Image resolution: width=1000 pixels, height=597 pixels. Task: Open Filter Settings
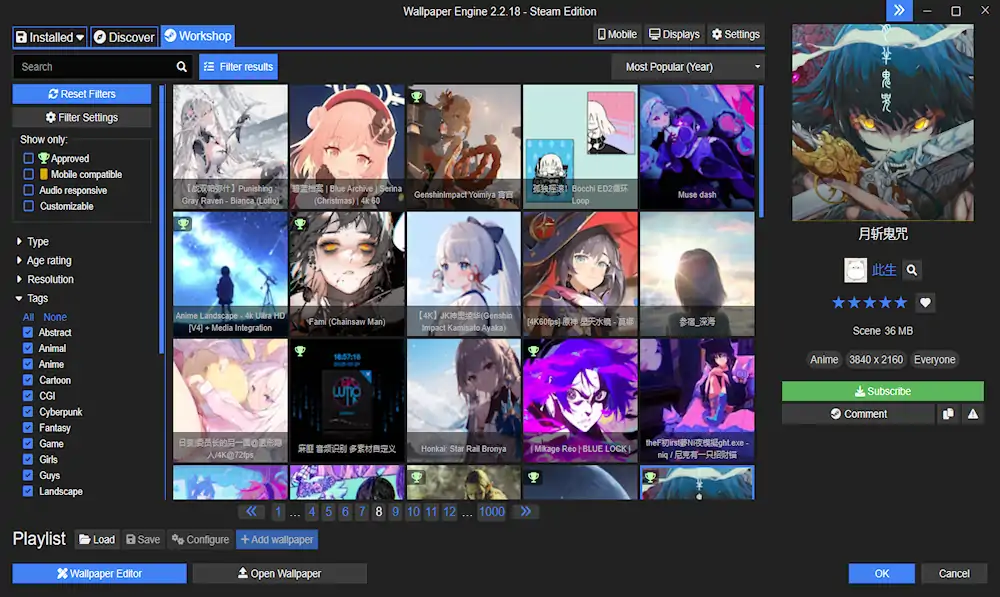click(82, 117)
